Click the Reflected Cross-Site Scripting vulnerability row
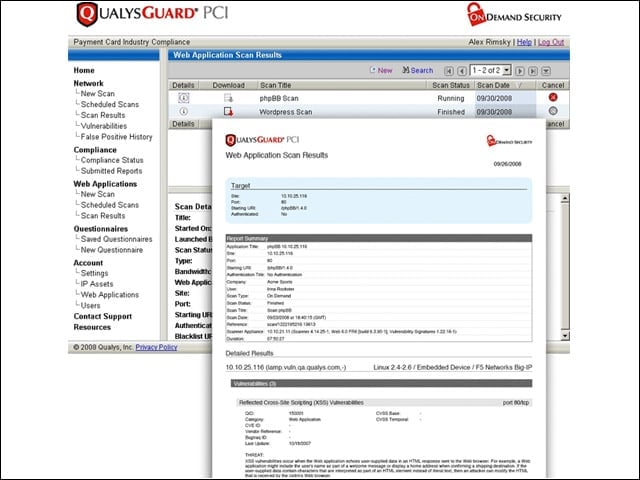The height and width of the screenshot is (480, 640). [384, 402]
